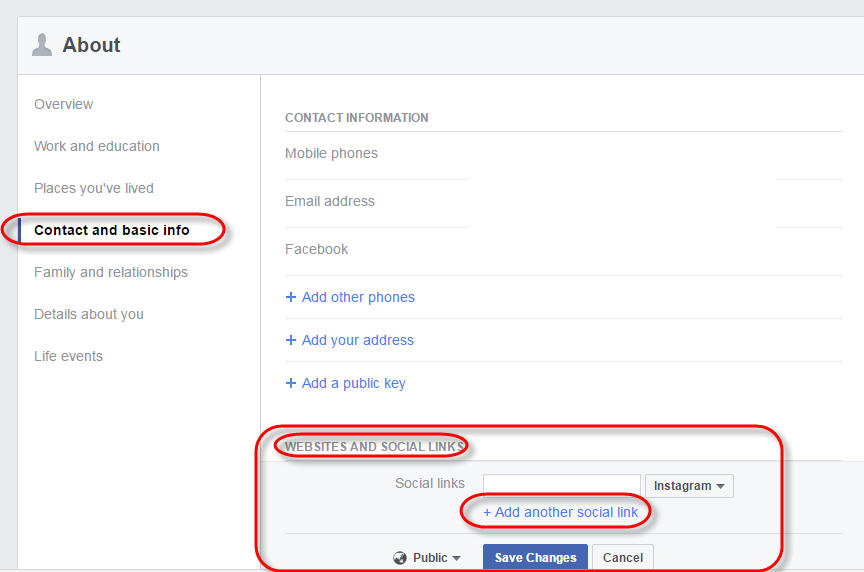The width and height of the screenshot is (864, 572).
Task: Click Add a public key link
Action: [354, 383]
